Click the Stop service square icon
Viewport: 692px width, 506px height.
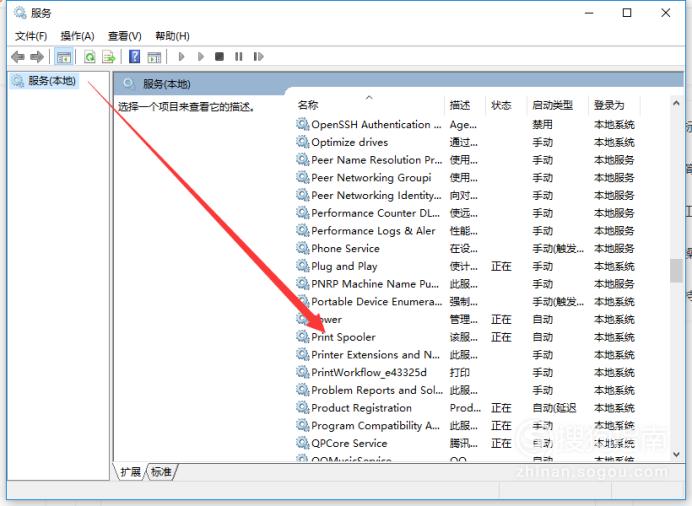point(219,56)
